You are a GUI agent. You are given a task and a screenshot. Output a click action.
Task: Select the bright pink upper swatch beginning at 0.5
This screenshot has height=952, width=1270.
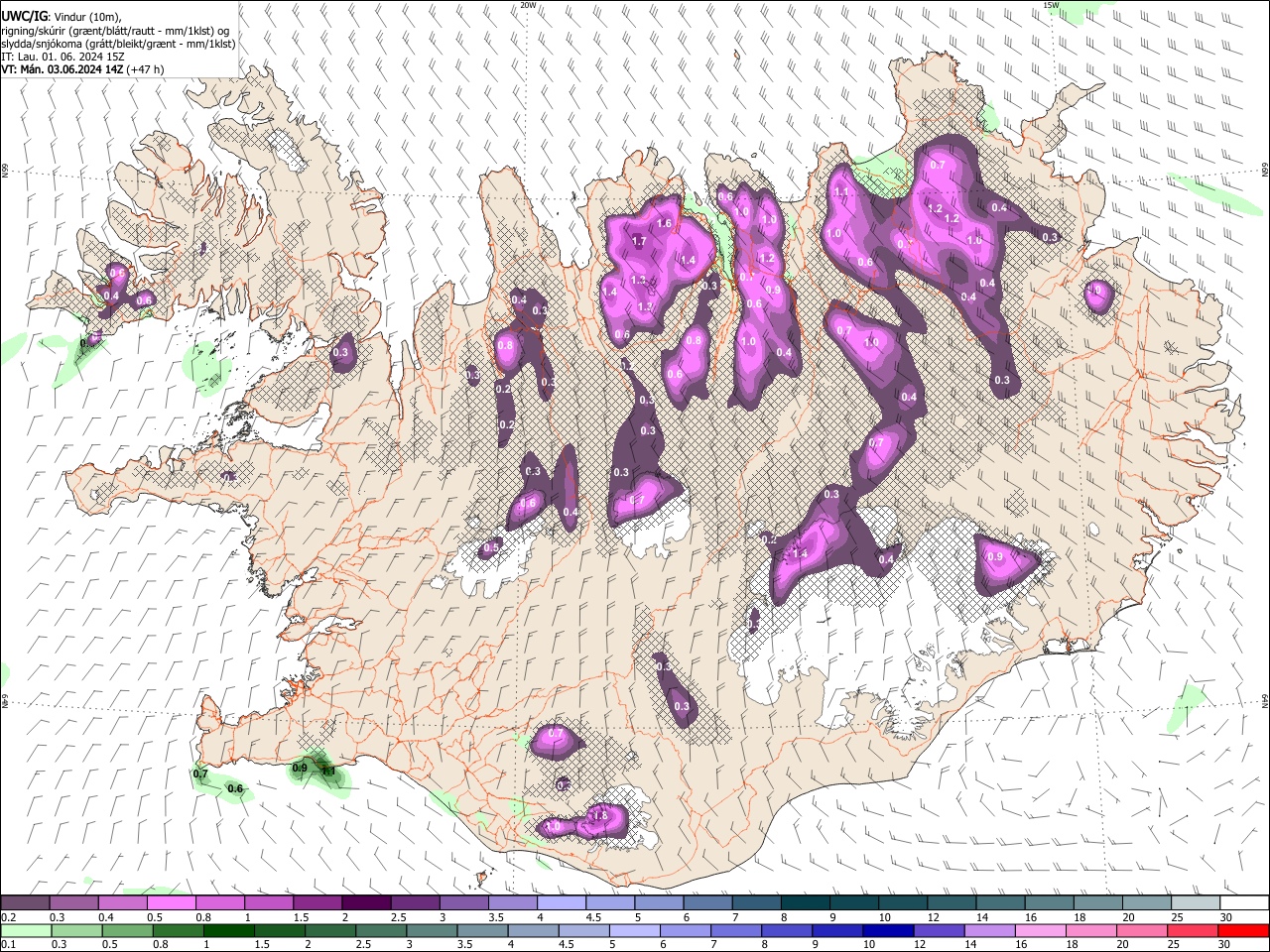pyautogui.click(x=172, y=903)
